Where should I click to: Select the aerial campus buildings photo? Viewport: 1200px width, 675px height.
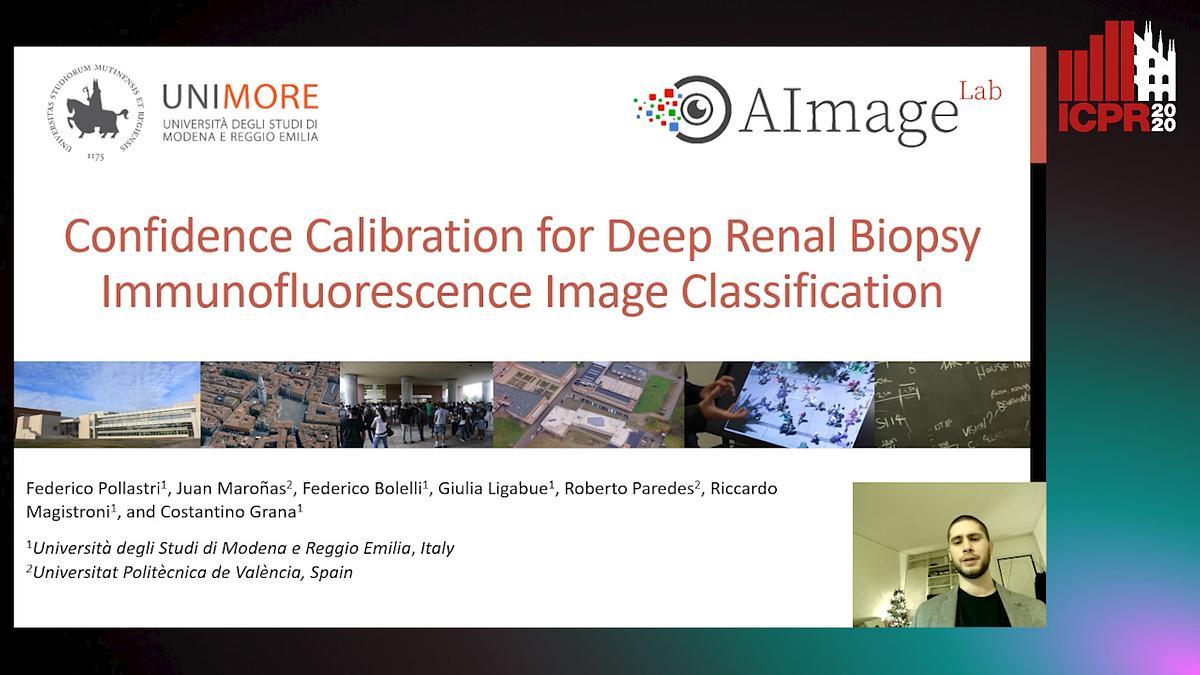588,404
